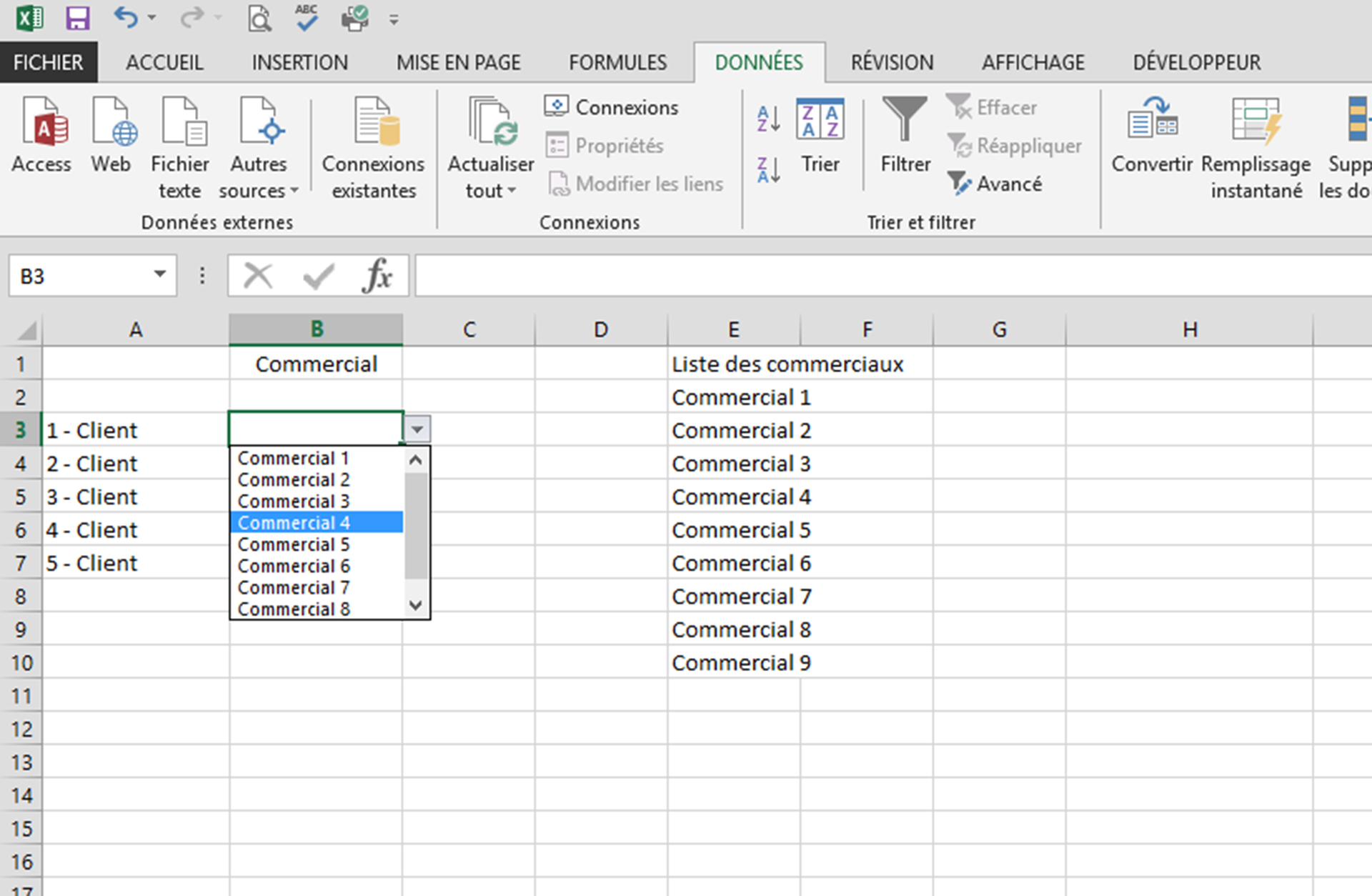Save the workbook with the floppy icon
Viewport: 1372px width, 896px height.
coord(77,18)
